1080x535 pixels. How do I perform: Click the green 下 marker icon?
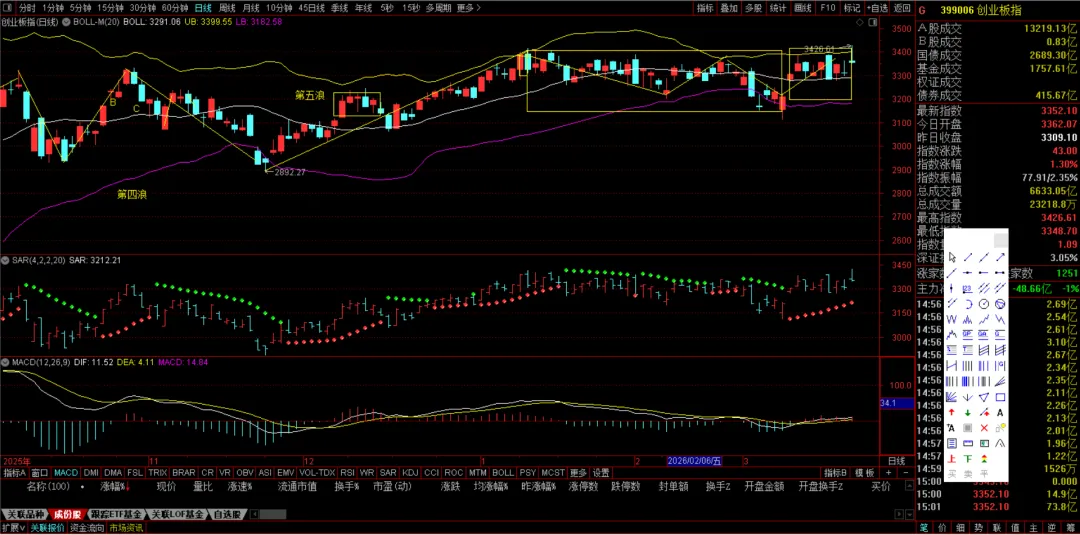tap(968, 459)
